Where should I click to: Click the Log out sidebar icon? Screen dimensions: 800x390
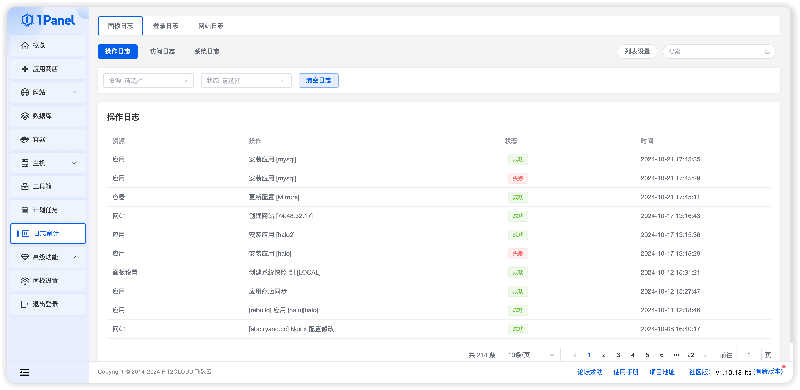pos(23,304)
